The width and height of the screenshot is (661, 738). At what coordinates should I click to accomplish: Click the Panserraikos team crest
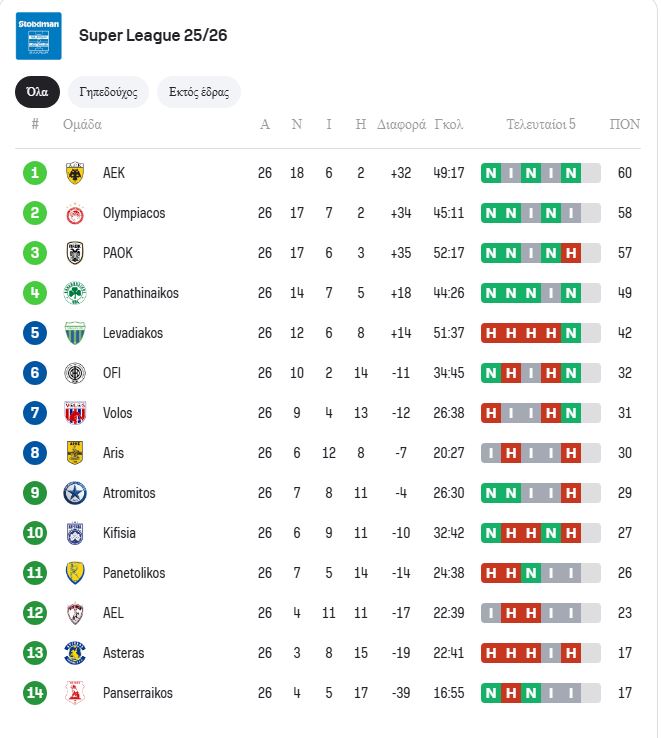coord(74,693)
